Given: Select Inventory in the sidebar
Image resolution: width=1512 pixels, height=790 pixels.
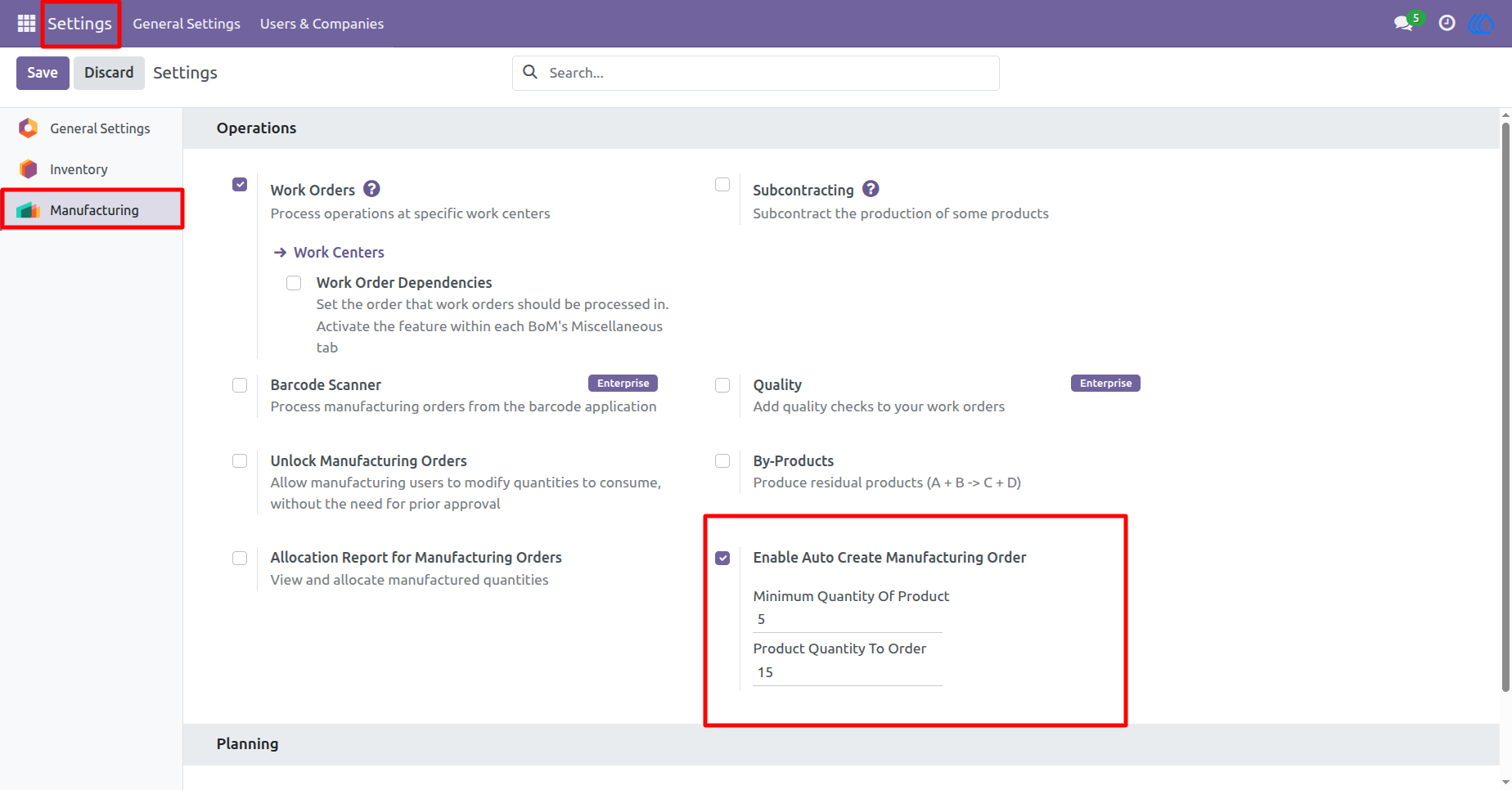Looking at the screenshot, I should pyautogui.click(x=92, y=169).
